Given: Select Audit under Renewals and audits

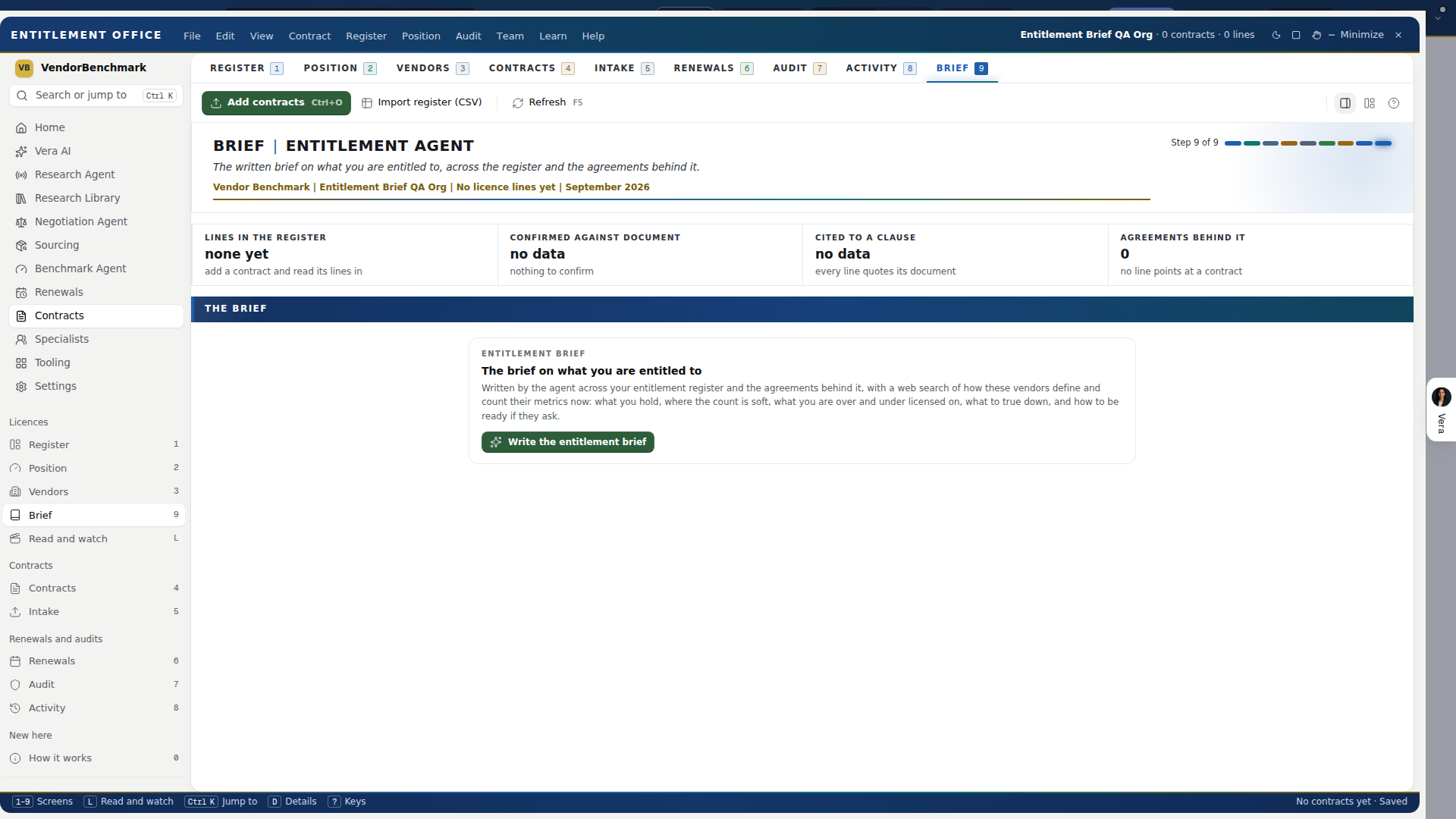Looking at the screenshot, I should click(x=94, y=684).
